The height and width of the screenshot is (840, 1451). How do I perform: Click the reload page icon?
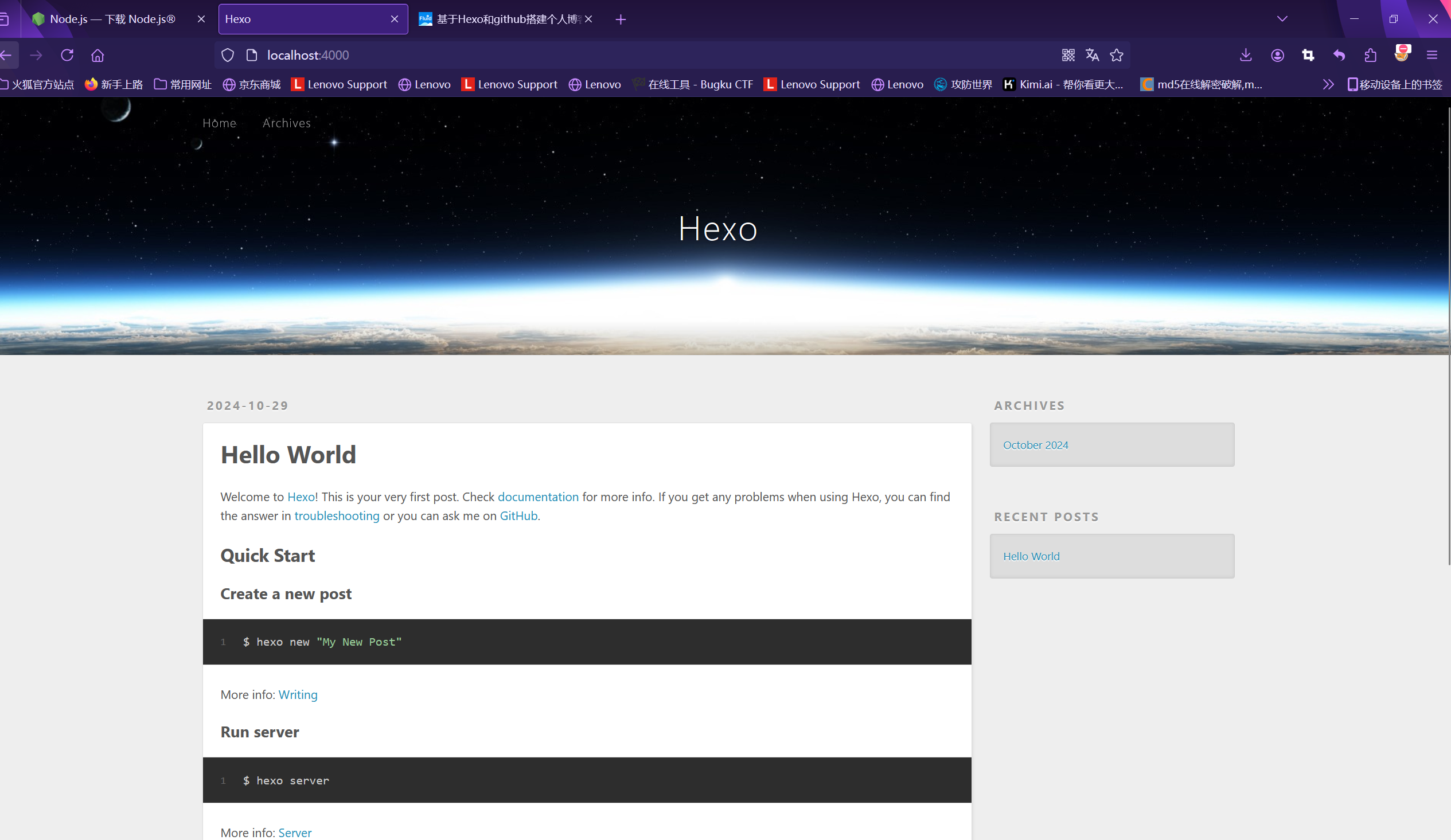tap(67, 55)
